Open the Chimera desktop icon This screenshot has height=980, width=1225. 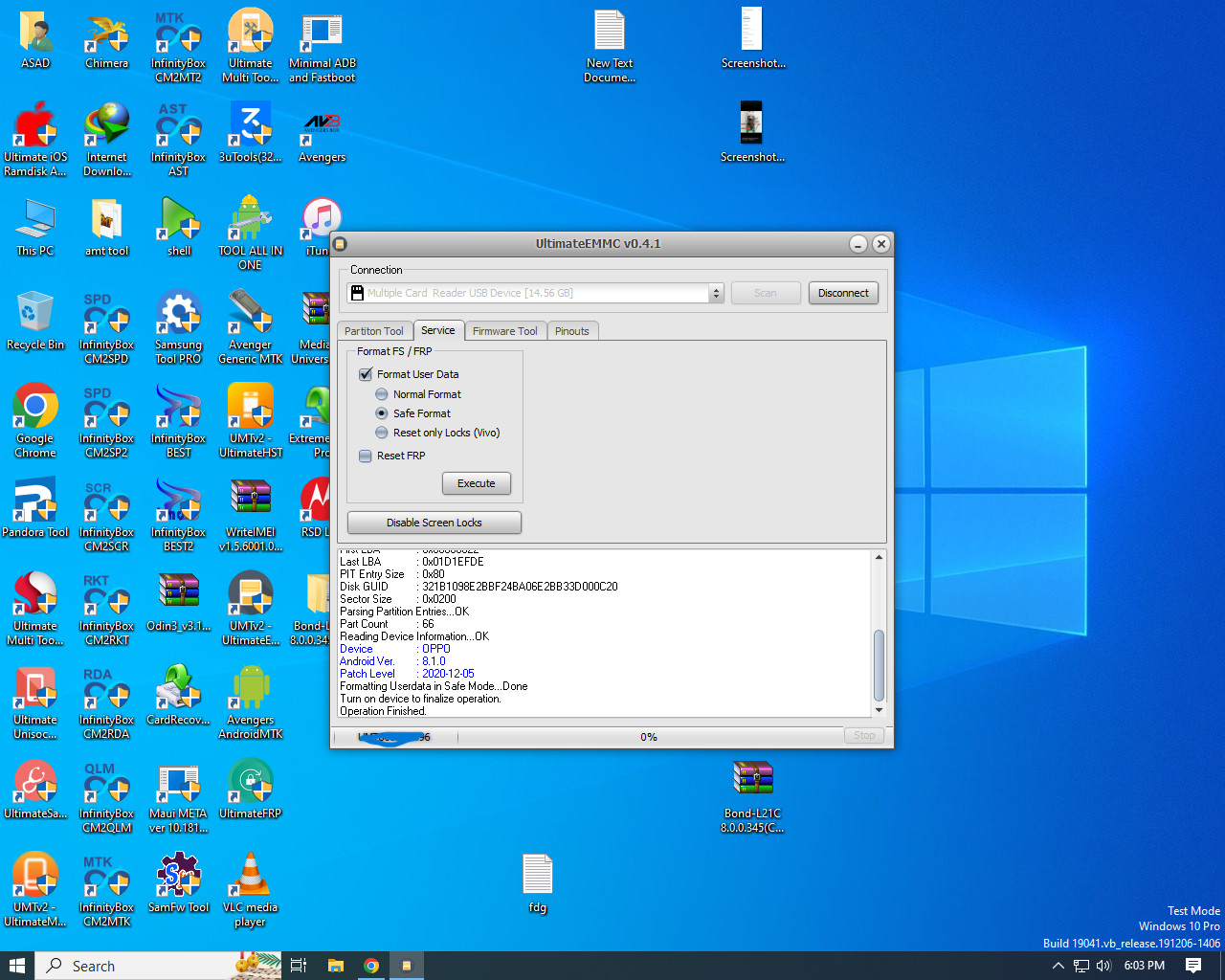click(x=106, y=38)
